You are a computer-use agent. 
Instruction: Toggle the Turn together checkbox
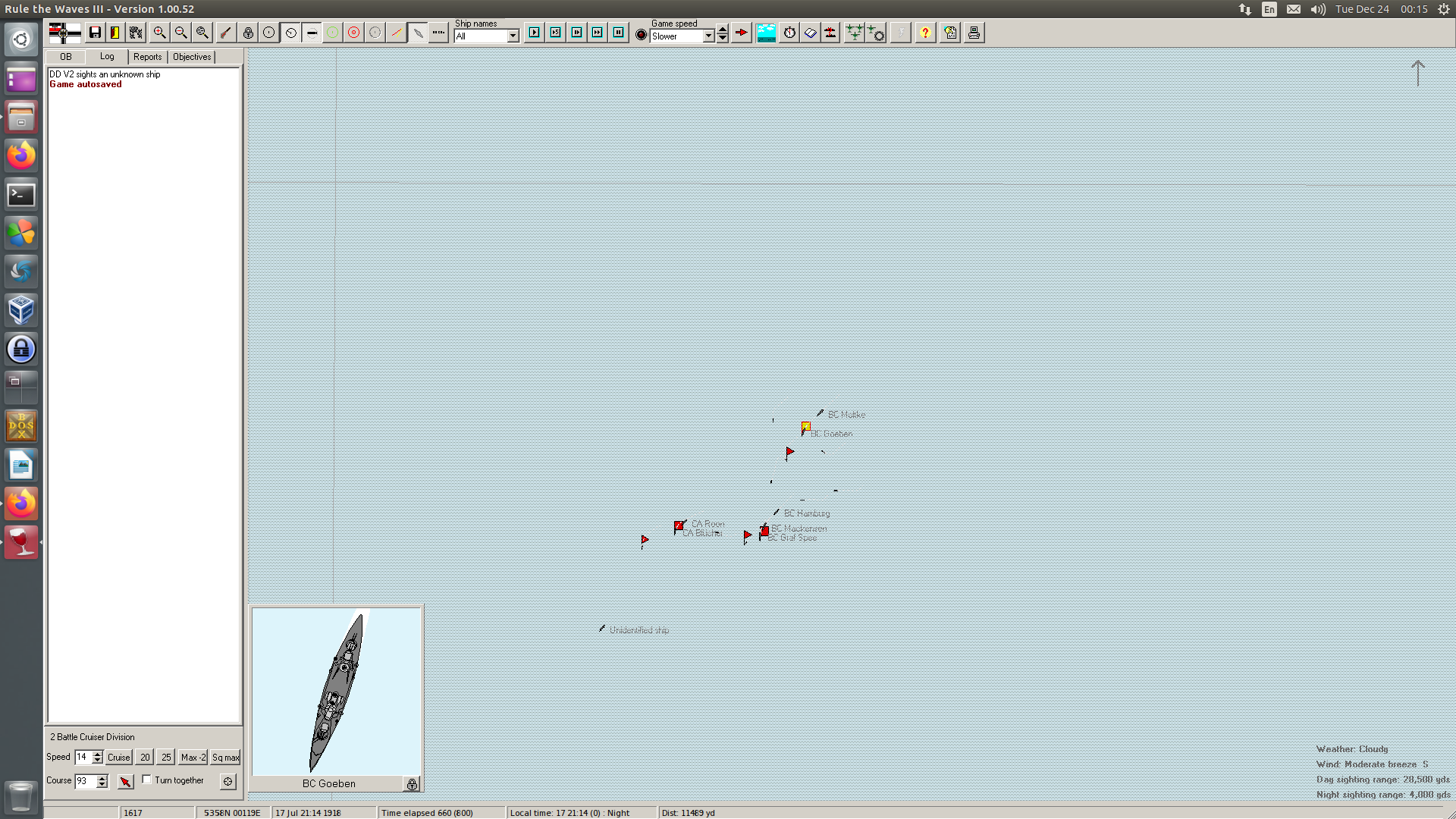pos(147,780)
